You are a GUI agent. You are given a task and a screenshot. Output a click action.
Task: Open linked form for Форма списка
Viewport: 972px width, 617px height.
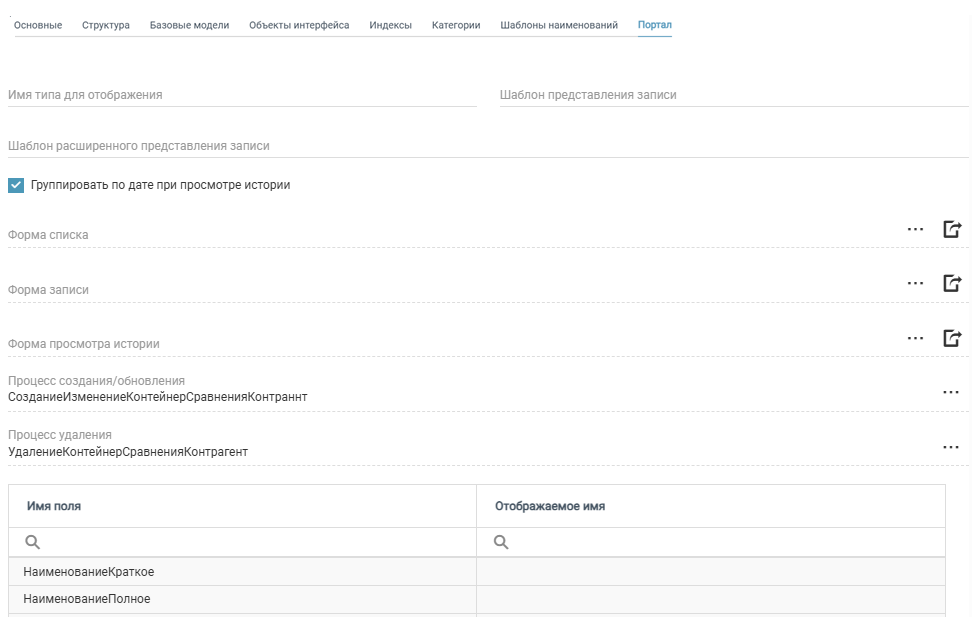tap(952, 230)
